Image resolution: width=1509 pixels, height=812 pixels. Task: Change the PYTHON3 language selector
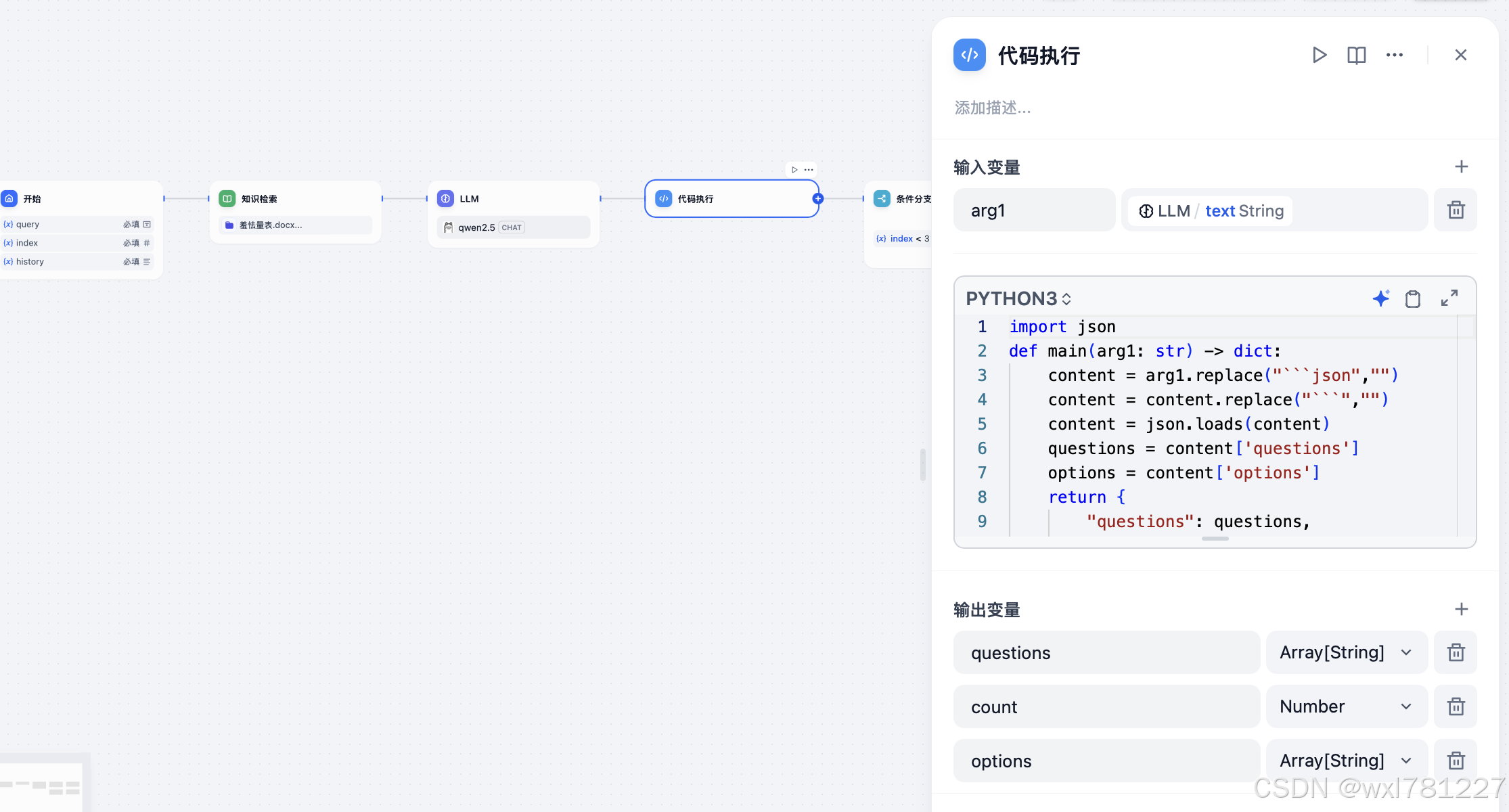pos(1018,298)
